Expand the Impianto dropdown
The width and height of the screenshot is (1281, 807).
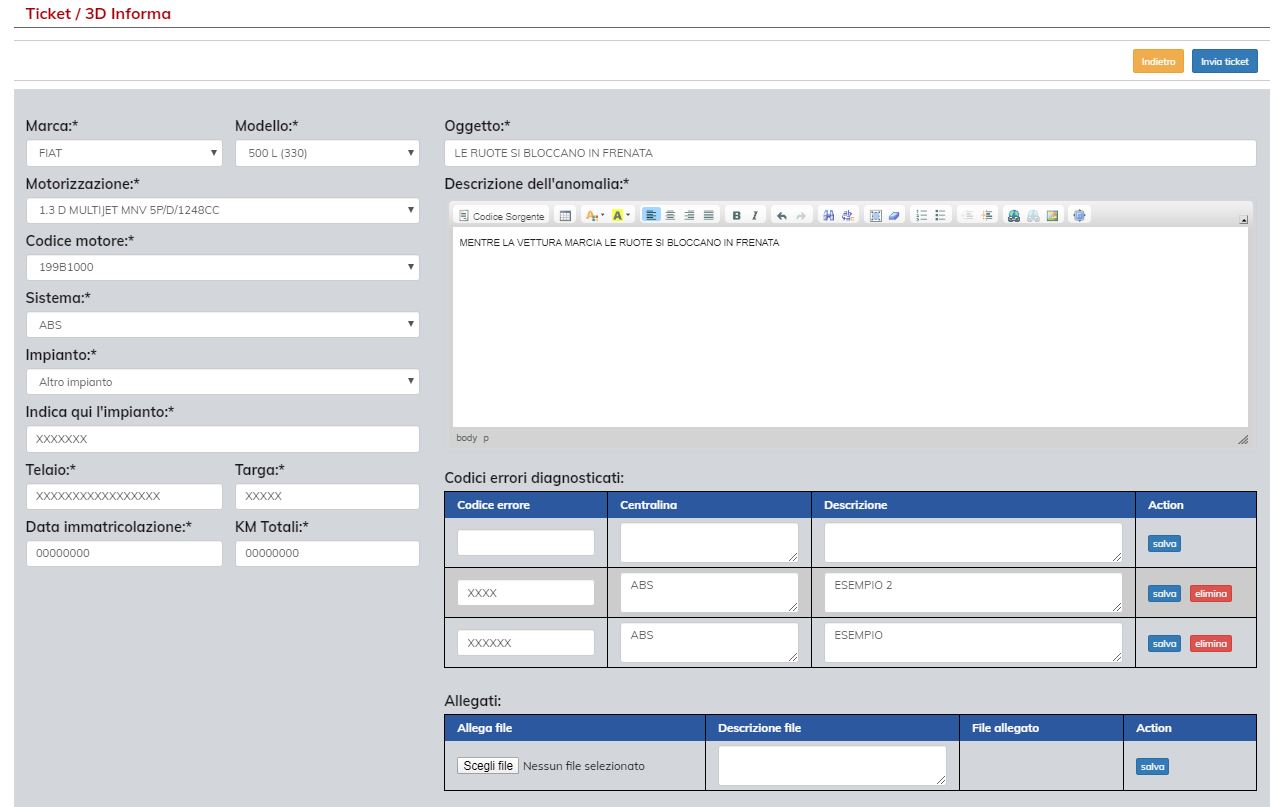222,382
